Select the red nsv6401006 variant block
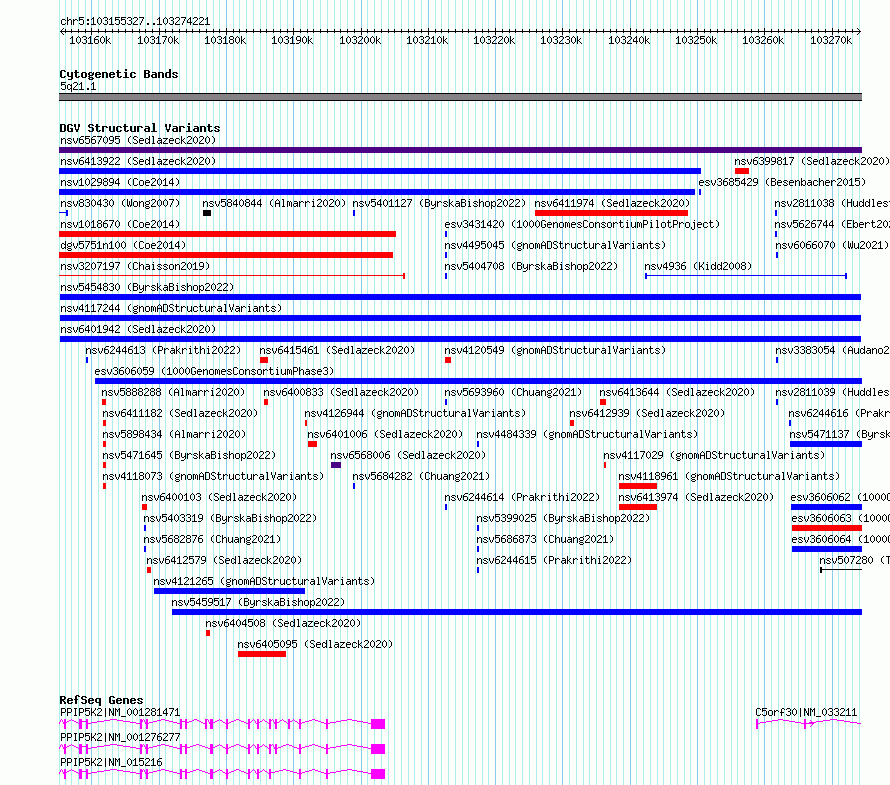890x785 pixels. click(312, 444)
